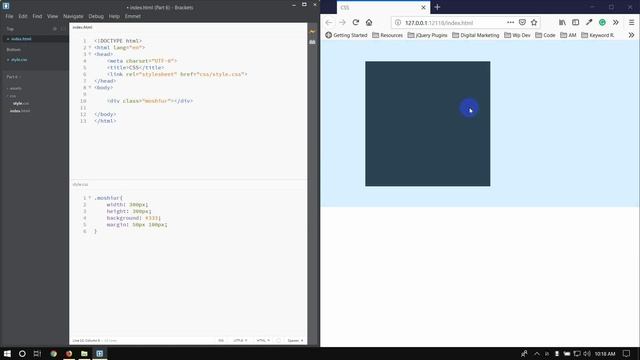Open style.css in the project file tree
The height and width of the screenshot is (360, 640).
click(20, 104)
